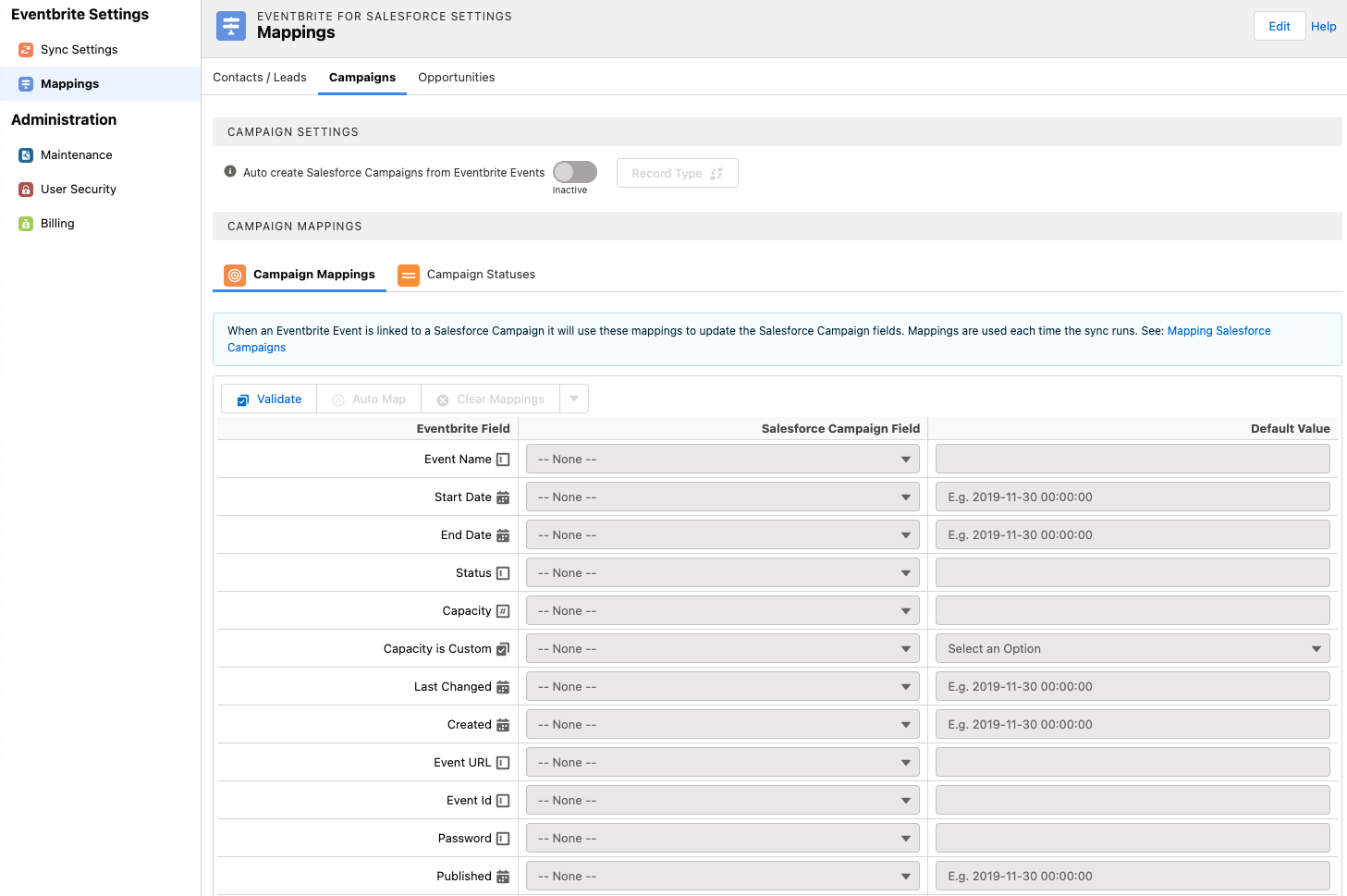The height and width of the screenshot is (896, 1347).
Task: Open Salesforce field dropdown for Event URL
Action: 723,763
